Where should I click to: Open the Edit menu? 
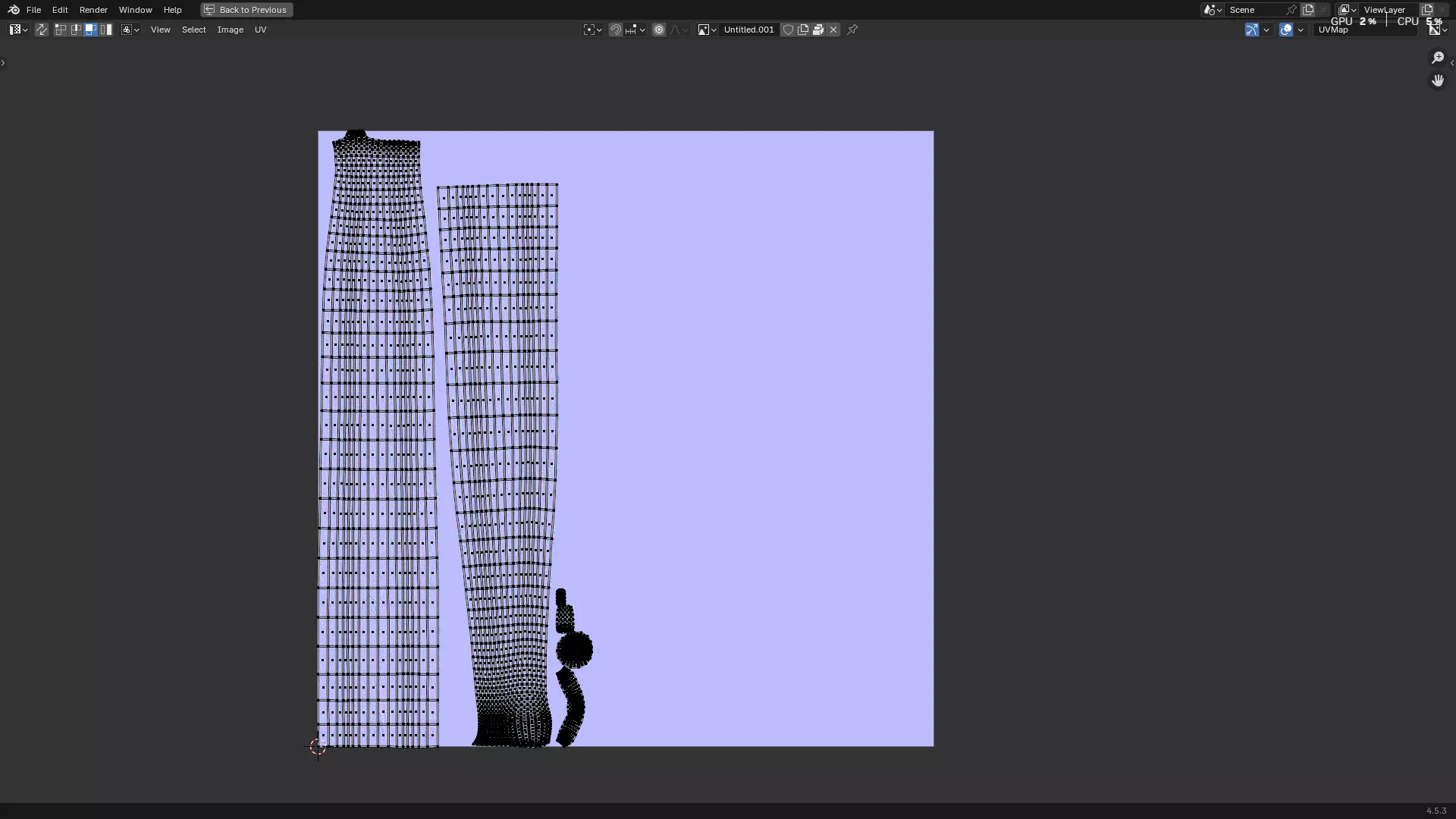click(60, 10)
